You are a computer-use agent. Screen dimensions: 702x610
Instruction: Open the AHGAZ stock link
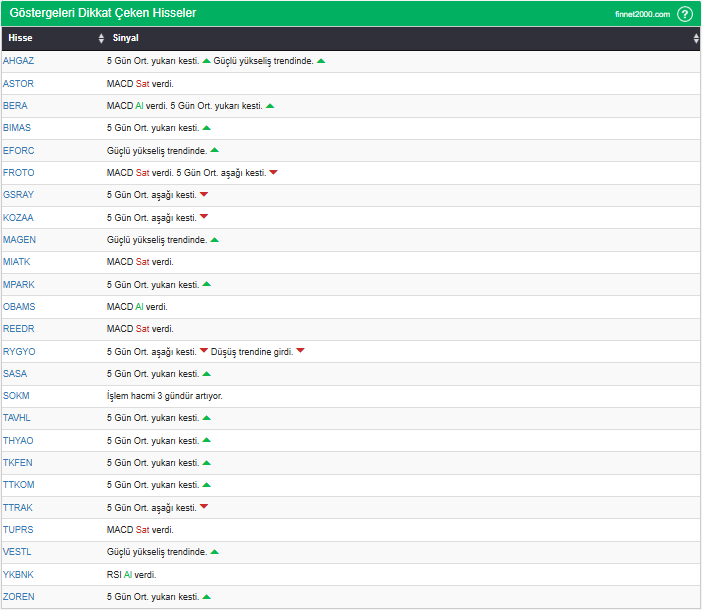click(18, 61)
